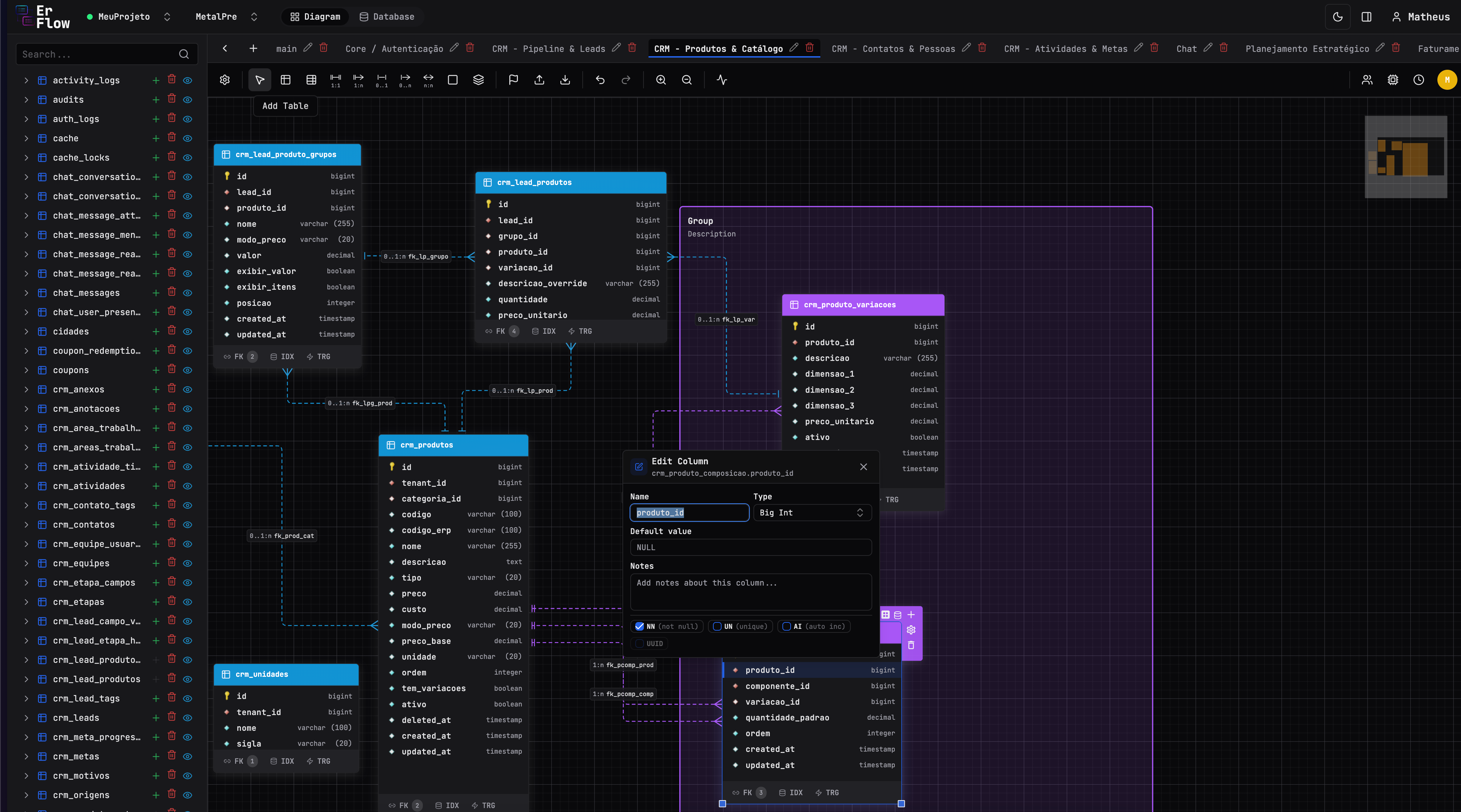Uncheck the NN (not null) checkbox

tap(640, 626)
